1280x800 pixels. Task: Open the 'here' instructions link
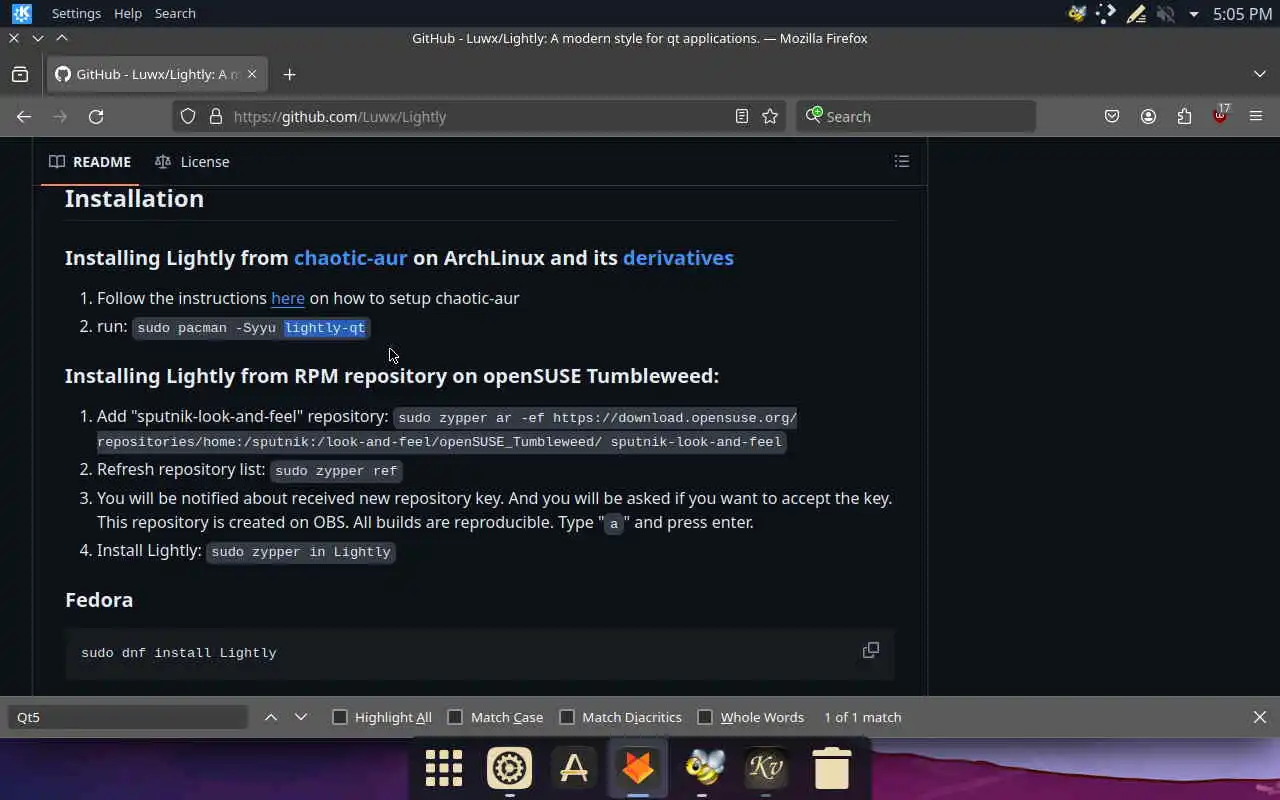pyautogui.click(x=288, y=298)
